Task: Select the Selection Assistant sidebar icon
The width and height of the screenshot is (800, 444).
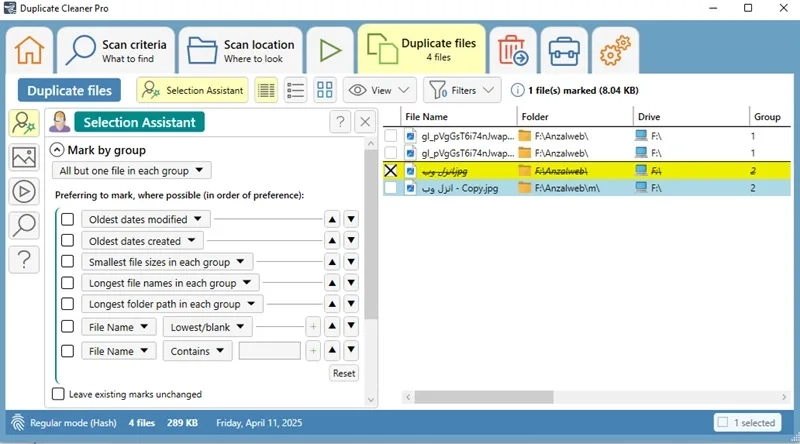Action: click(x=24, y=123)
